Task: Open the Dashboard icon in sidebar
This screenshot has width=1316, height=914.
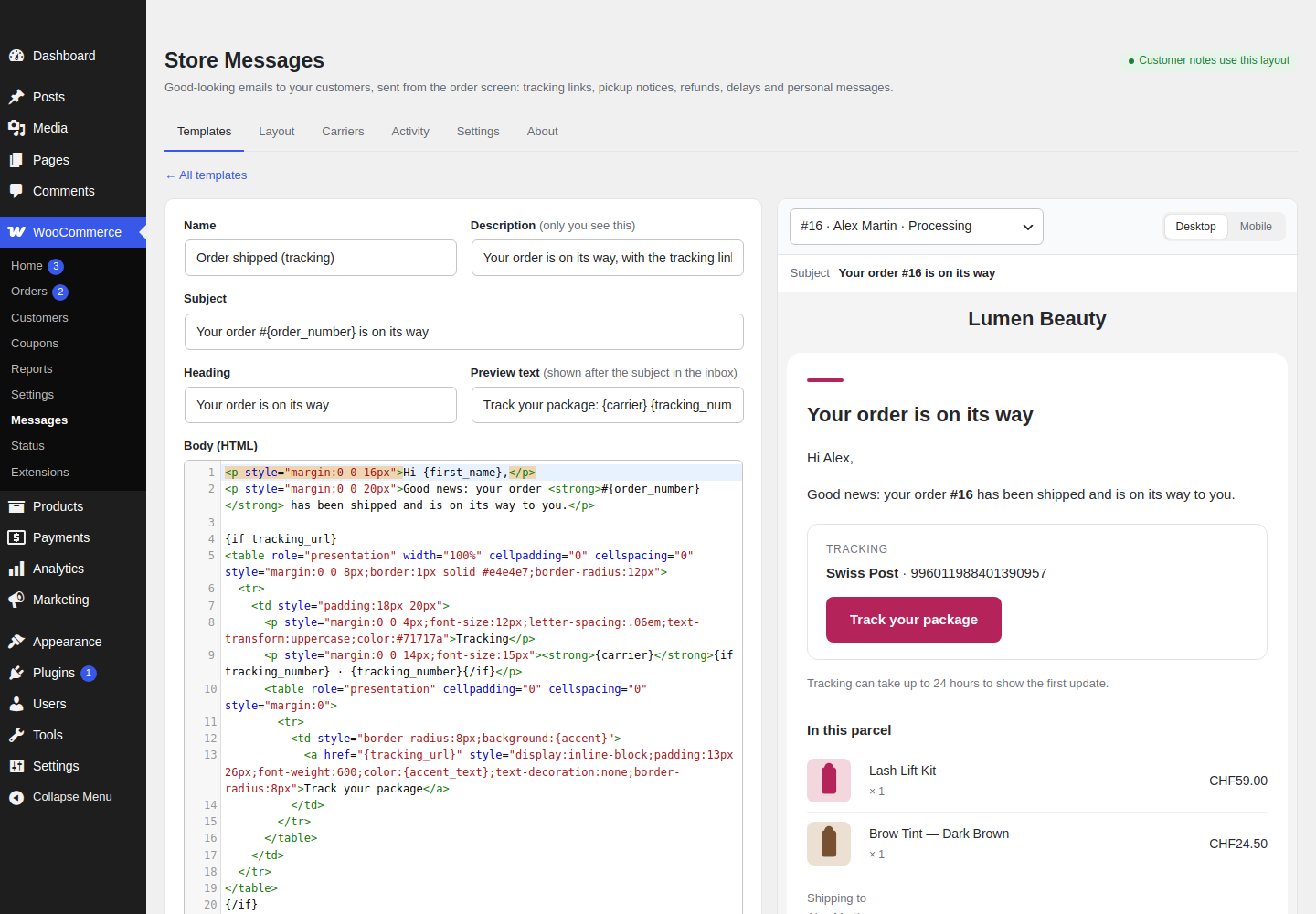Action: [x=16, y=56]
